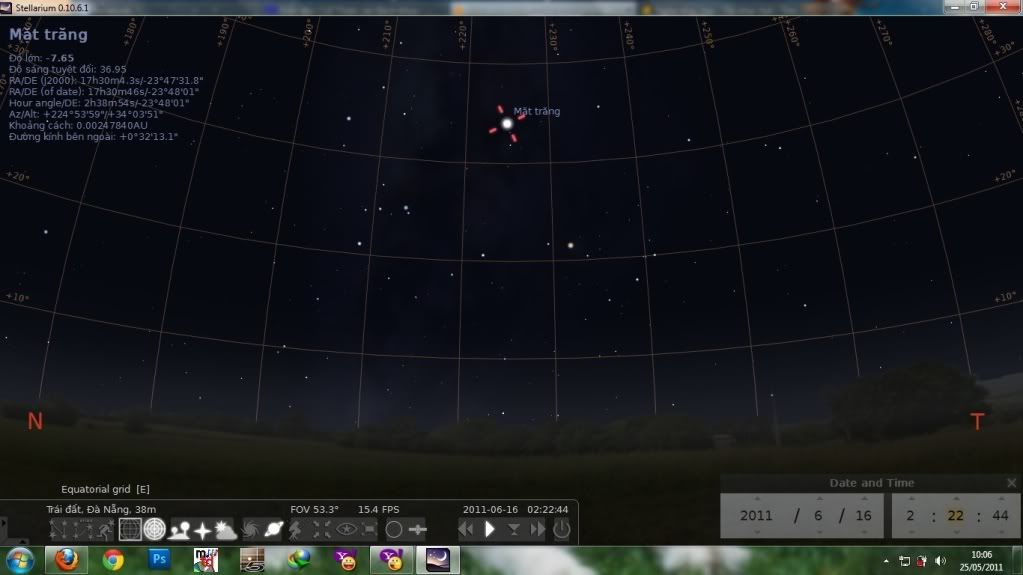Increase the year with the up arrow

[x=756, y=499]
